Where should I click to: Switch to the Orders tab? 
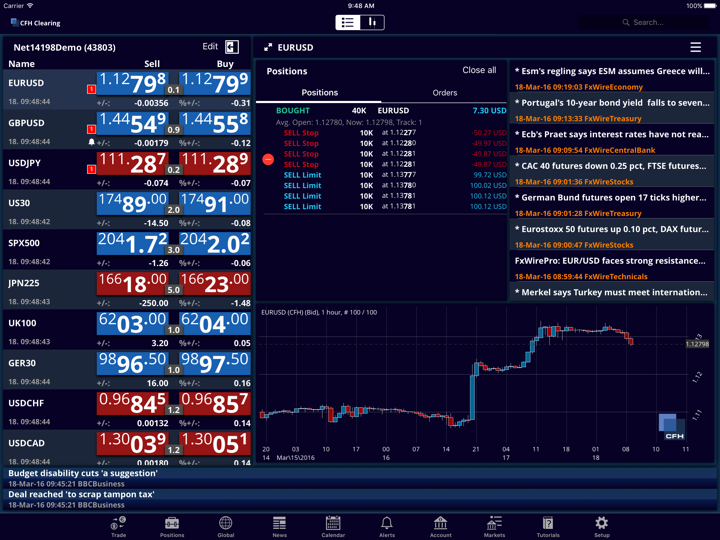tap(444, 93)
